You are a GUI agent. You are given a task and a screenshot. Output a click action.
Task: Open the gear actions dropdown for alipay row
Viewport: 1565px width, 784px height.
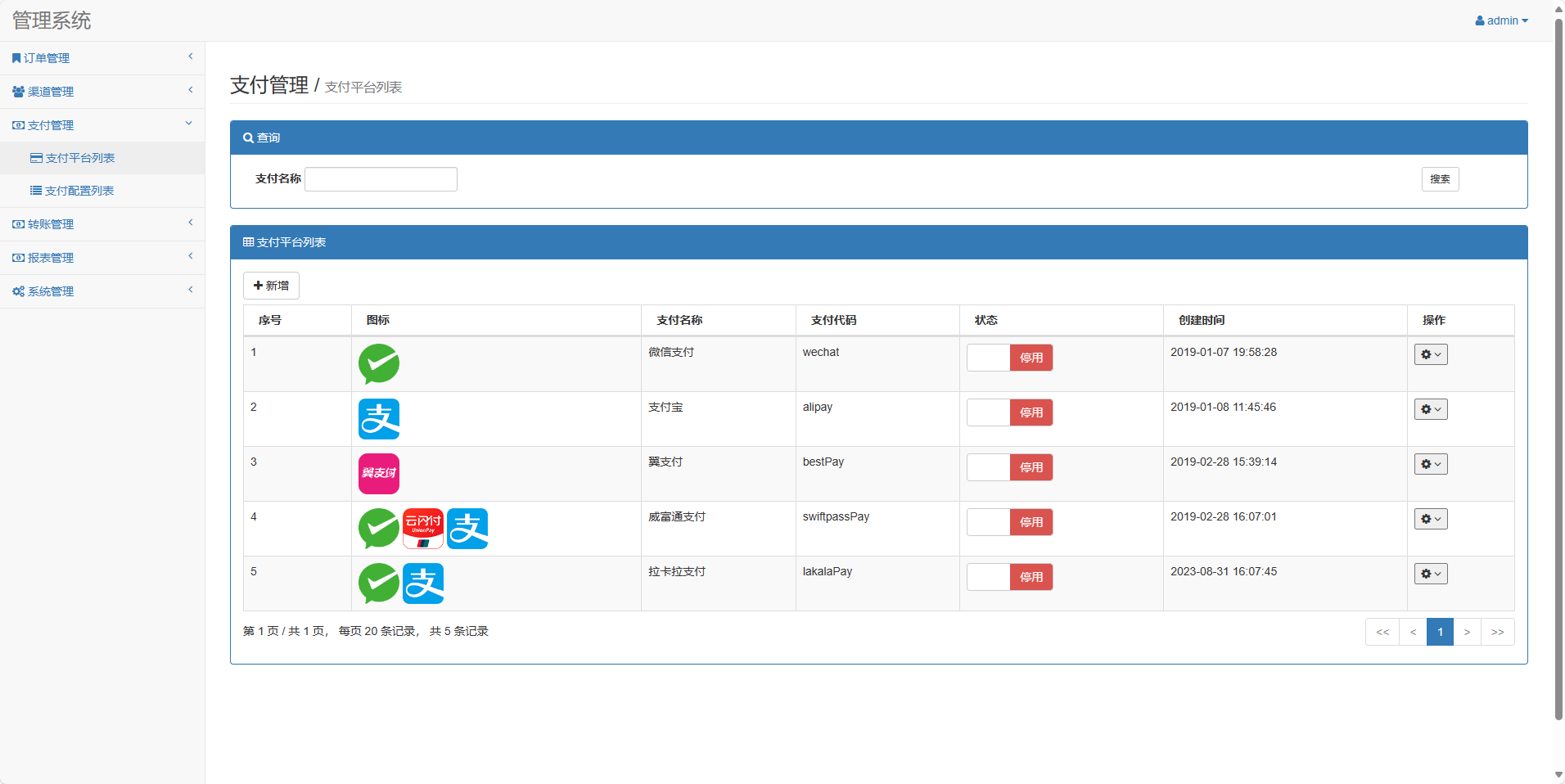(x=1431, y=409)
